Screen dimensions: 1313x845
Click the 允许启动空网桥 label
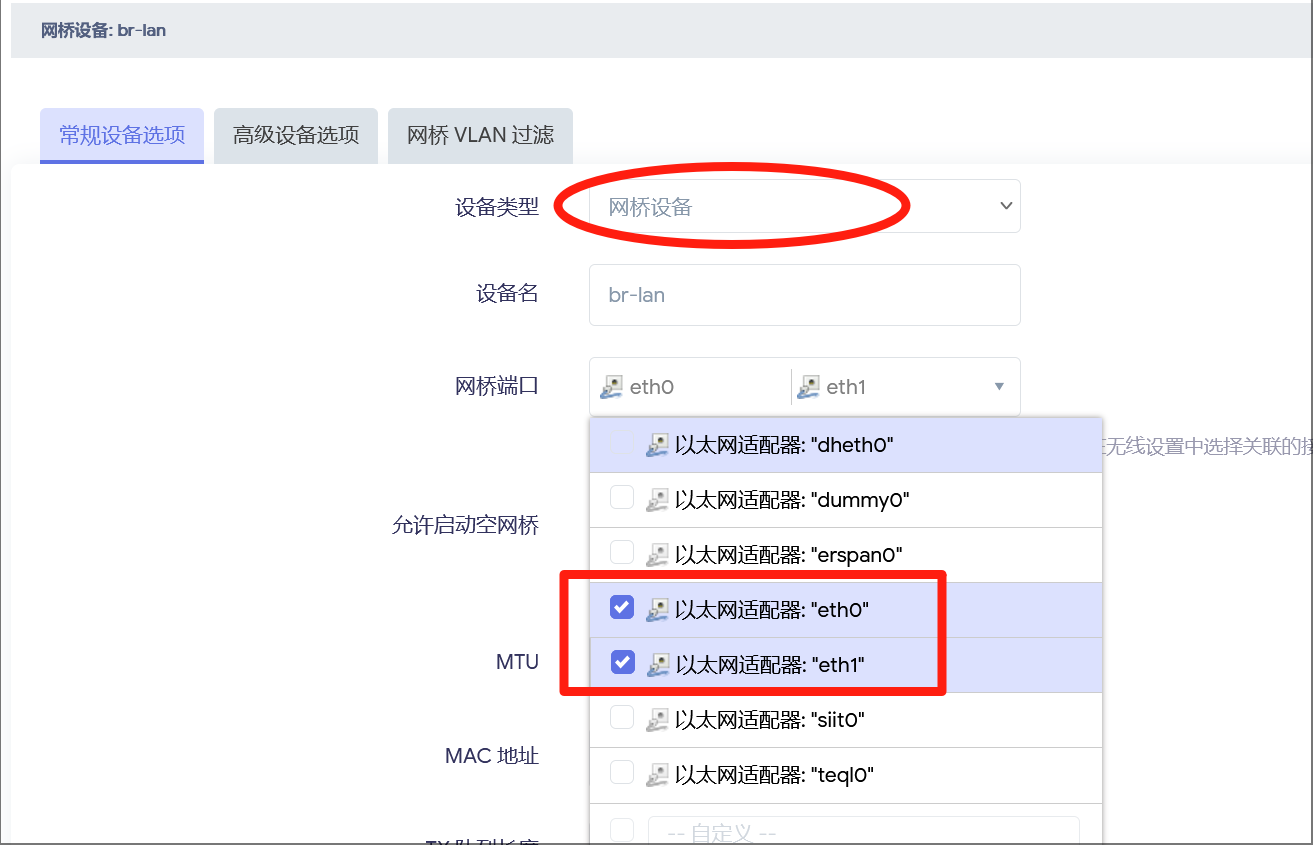(466, 526)
